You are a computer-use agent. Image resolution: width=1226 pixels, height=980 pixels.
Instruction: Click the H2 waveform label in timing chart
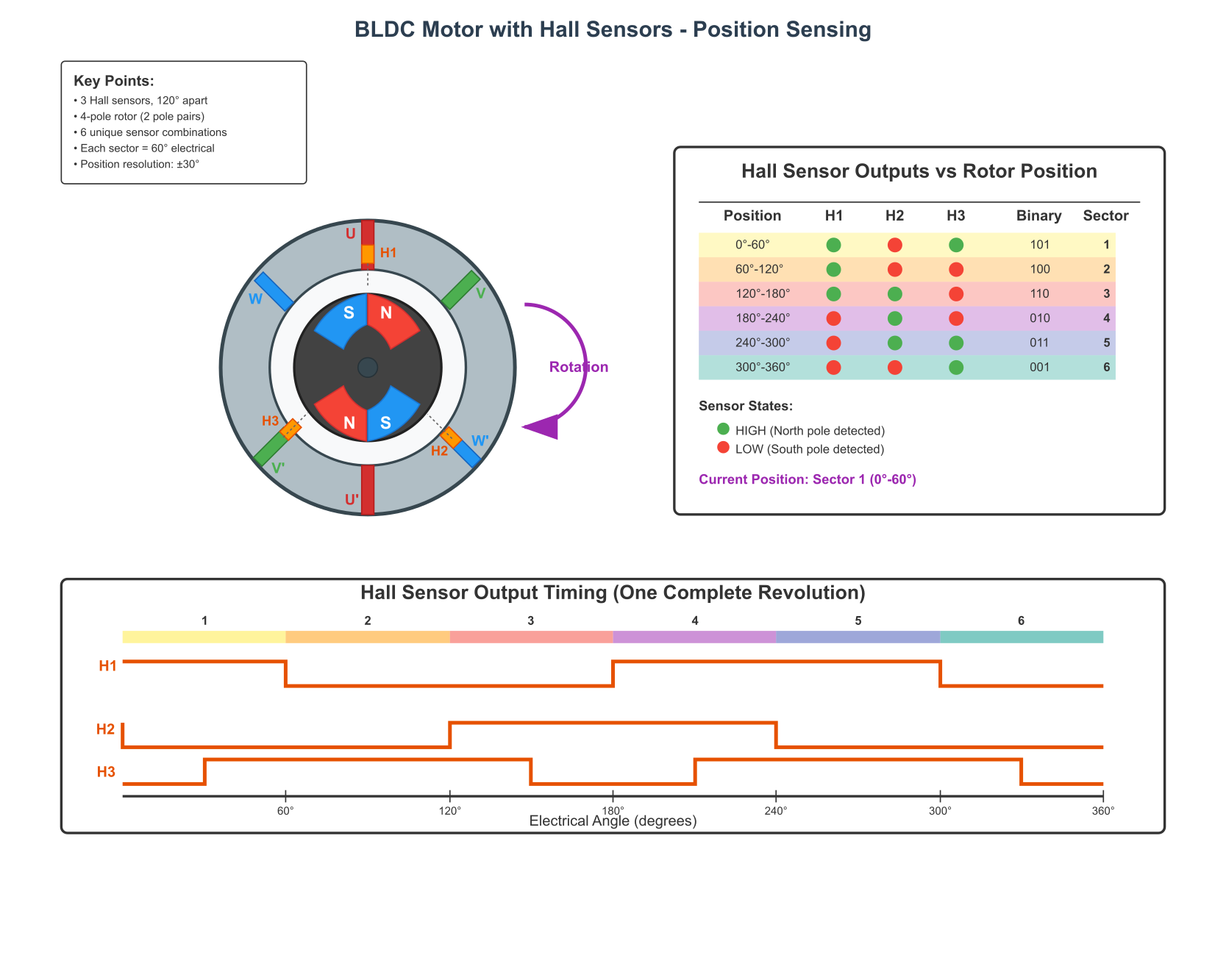106,729
